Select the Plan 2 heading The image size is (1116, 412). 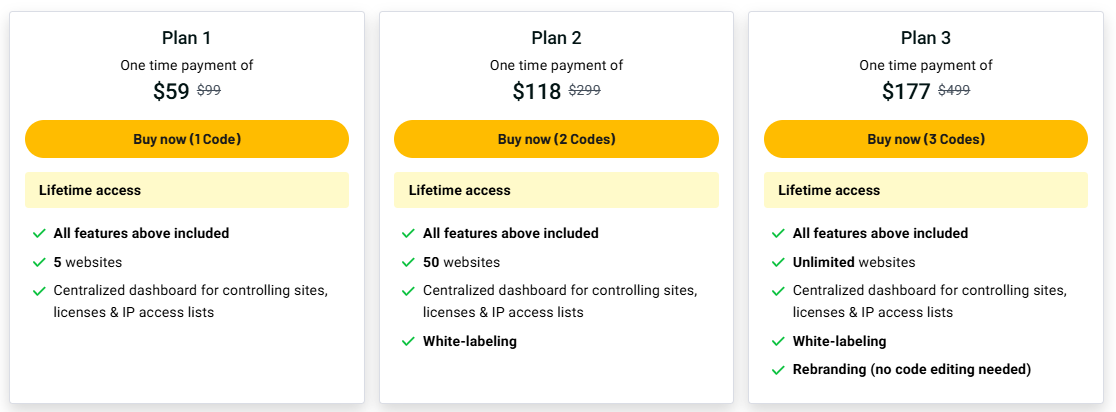[x=557, y=38]
